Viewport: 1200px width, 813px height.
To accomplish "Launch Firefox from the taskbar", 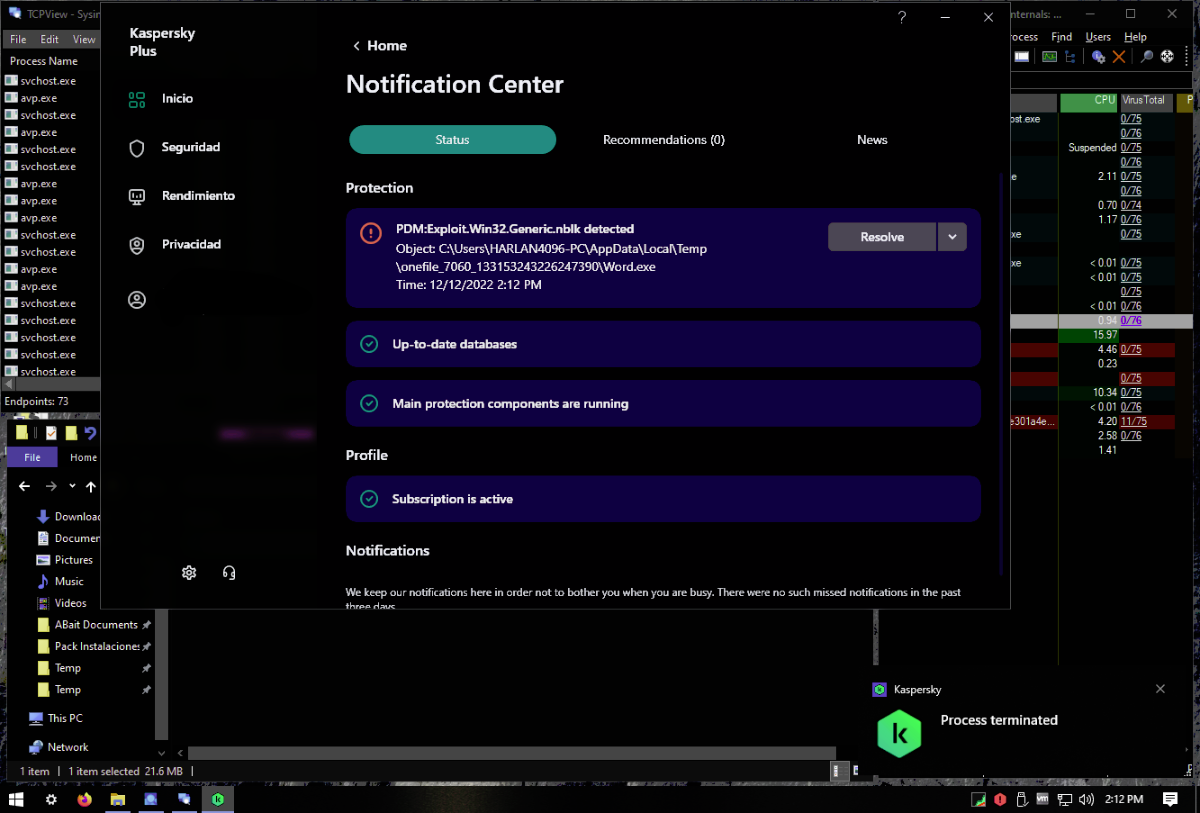I will pos(84,799).
